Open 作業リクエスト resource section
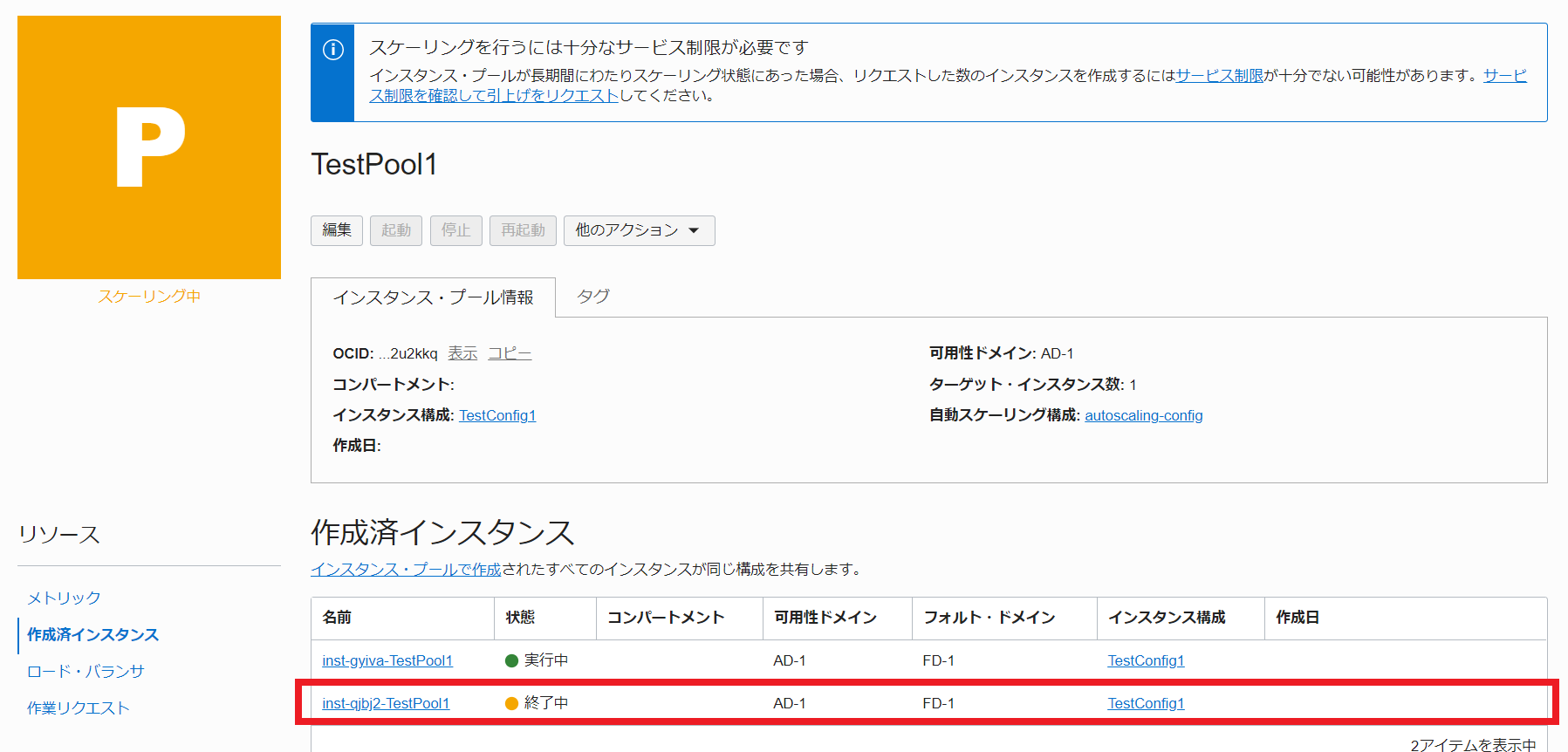The width and height of the screenshot is (1568, 752). pos(79,708)
